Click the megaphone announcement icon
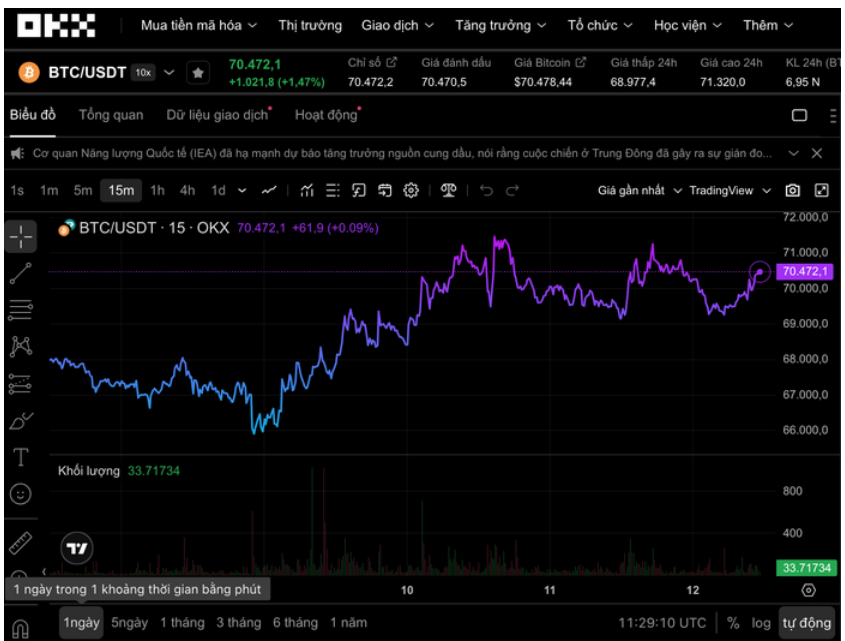845x641 pixels. tap(18, 154)
